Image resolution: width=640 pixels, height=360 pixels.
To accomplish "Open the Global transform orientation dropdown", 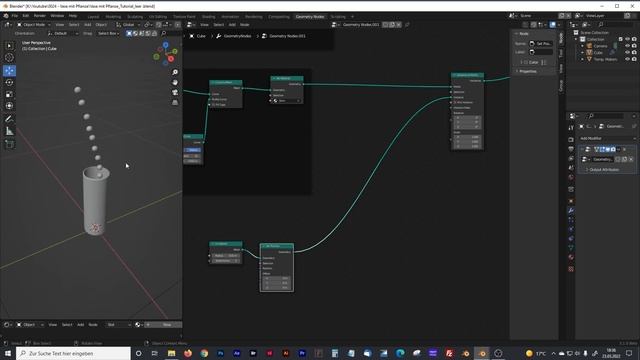I will pos(128,24).
